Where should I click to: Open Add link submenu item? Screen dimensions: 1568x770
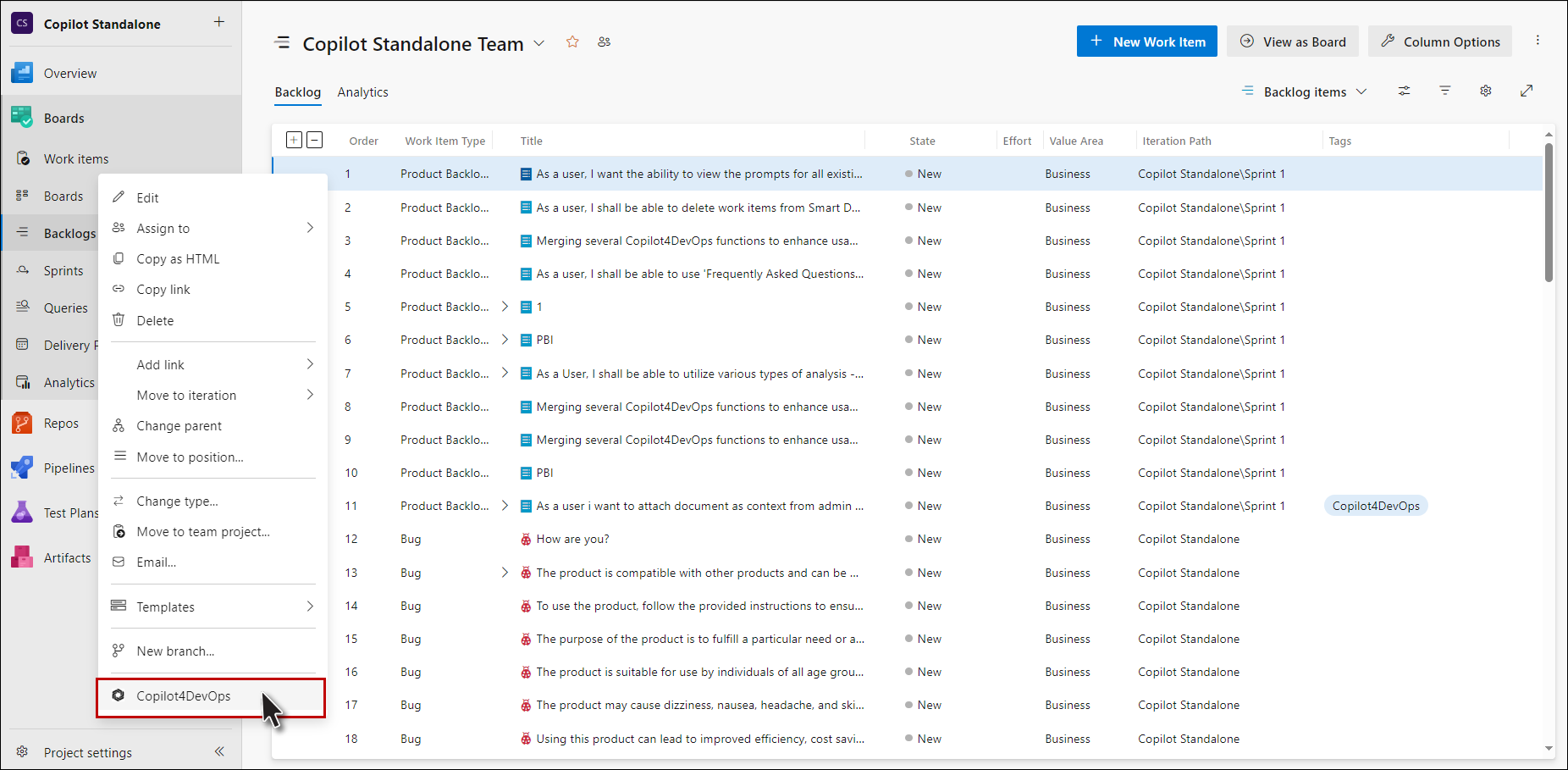213,364
